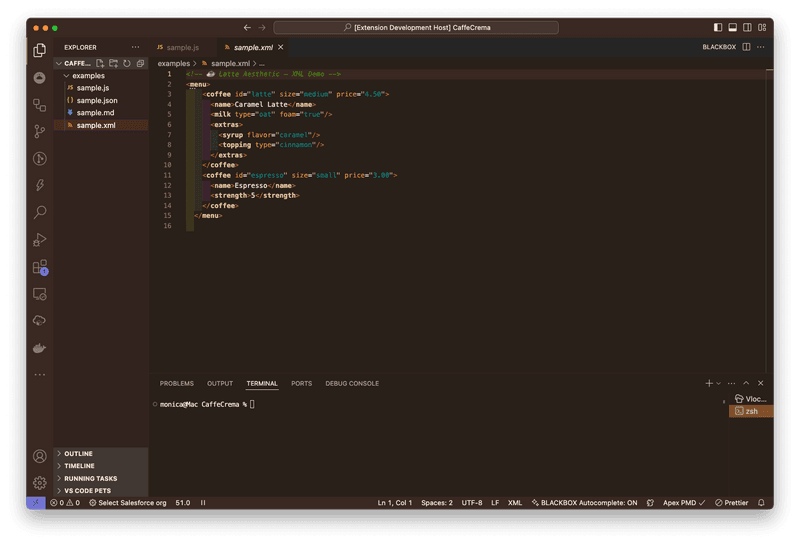Image resolution: width=800 pixels, height=544 pixels.
Task: Toggle Apex PMD status item
Action: (684, 503)
